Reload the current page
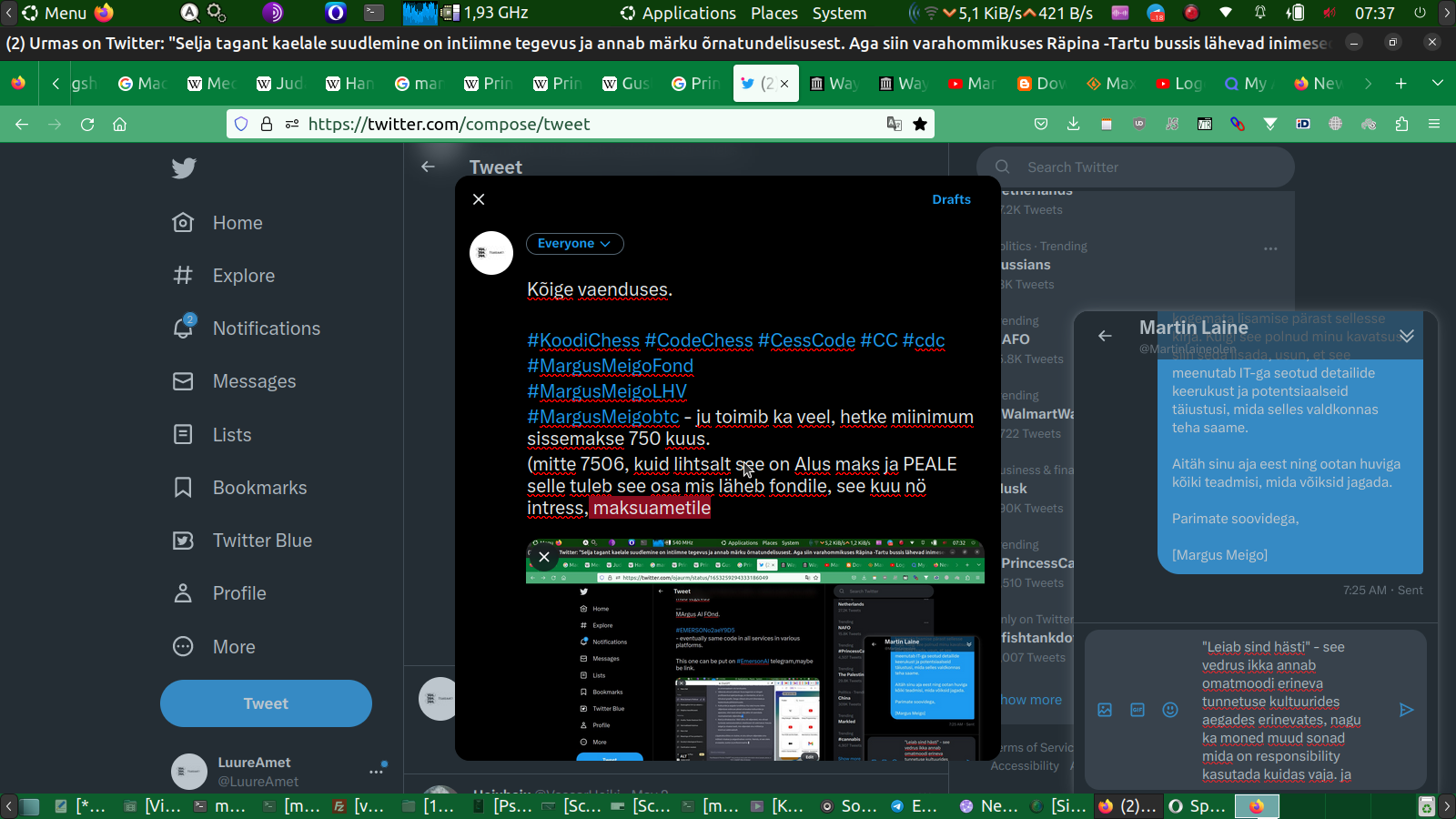Screen dimensions: 1456x819 click(87, 124)
